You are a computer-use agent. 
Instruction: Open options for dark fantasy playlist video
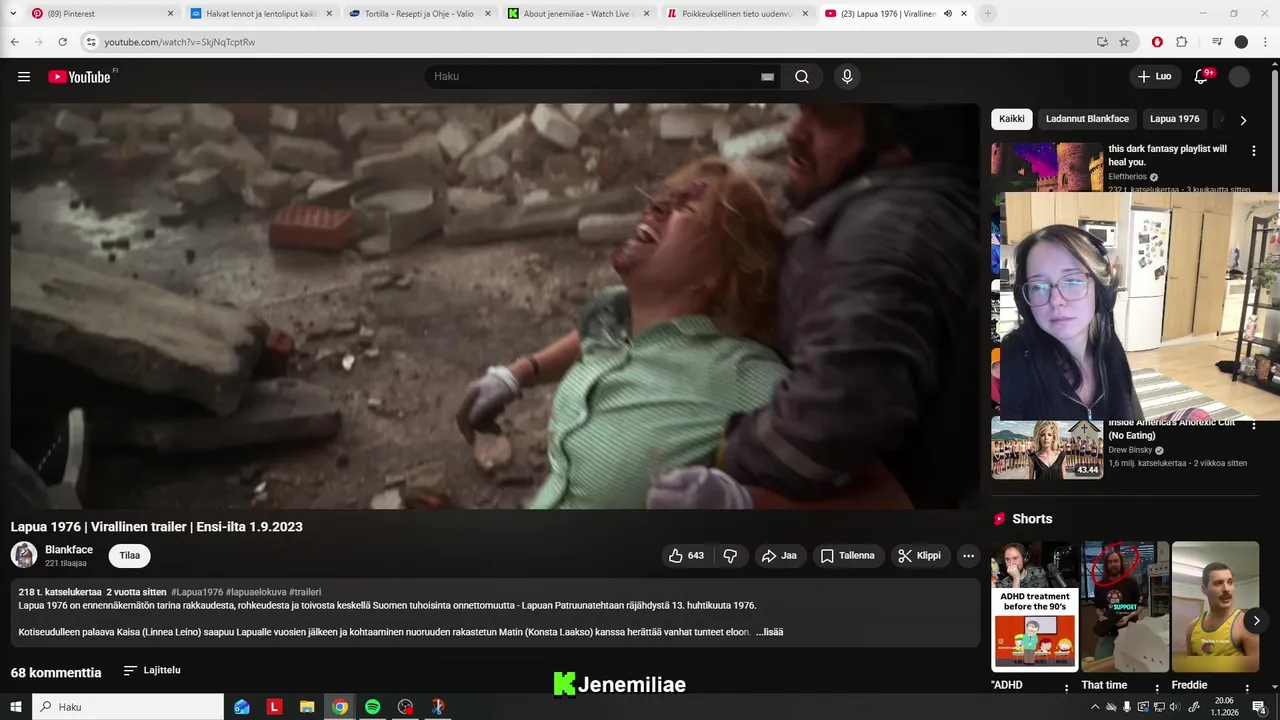pyautogui.click(x=1253, y=151)
